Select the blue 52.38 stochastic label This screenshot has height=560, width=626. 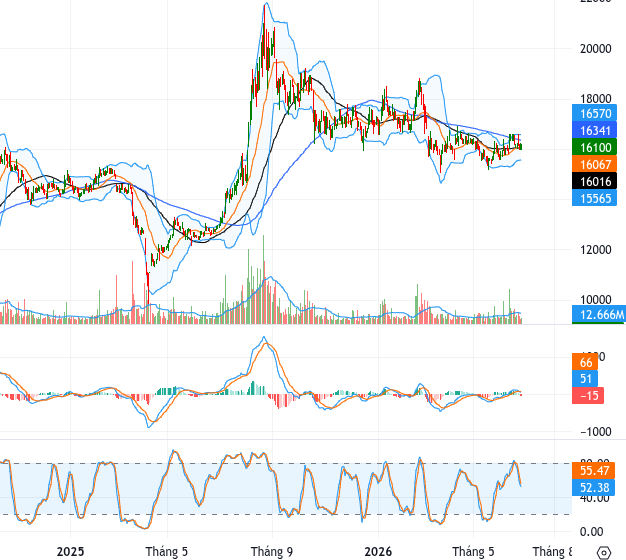pyautogui.click(x=594, y=487)
